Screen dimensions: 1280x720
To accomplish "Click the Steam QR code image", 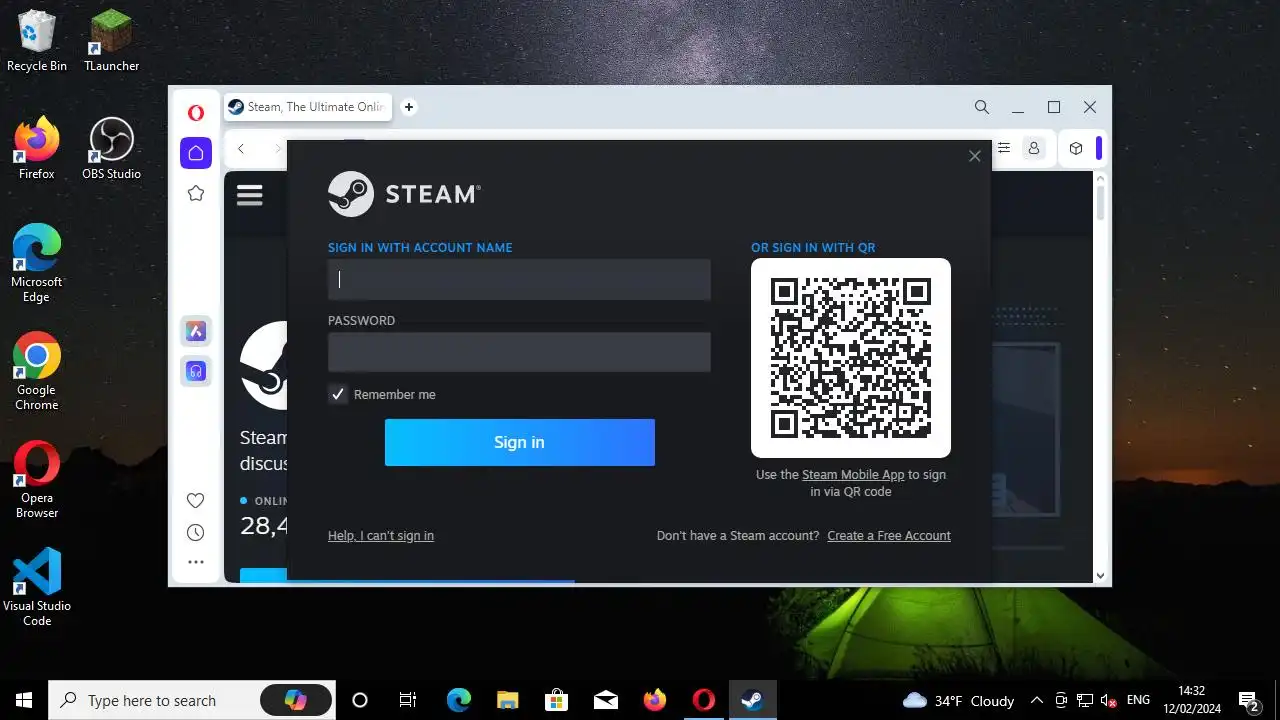I will [x=851, y=358].
